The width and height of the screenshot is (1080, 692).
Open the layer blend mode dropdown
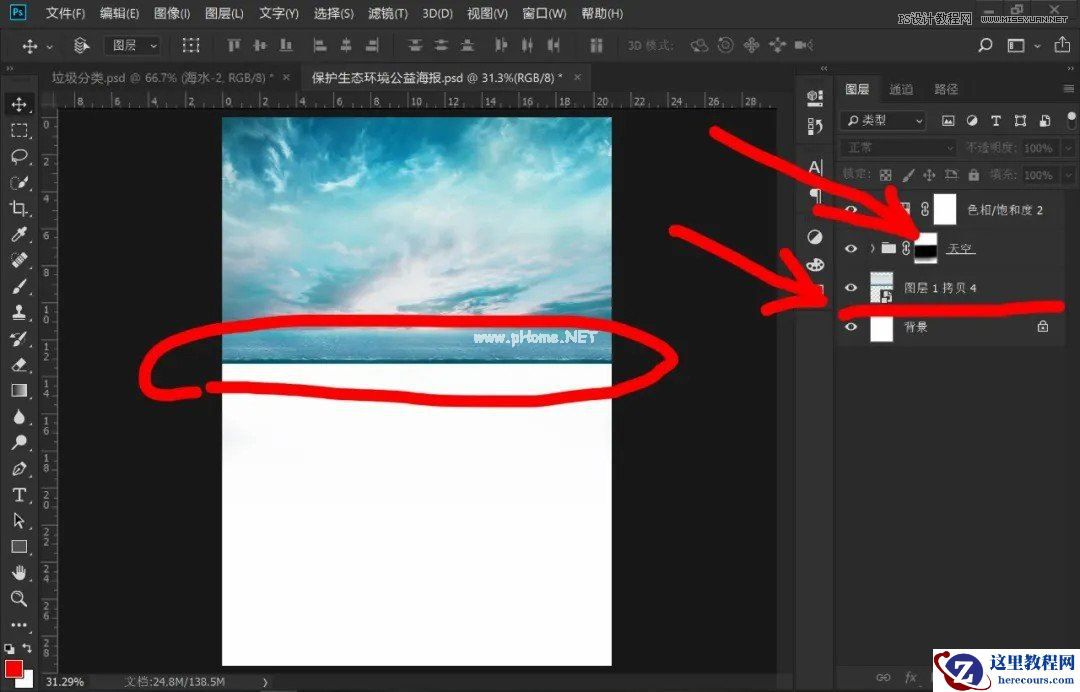tap(895, 147)
